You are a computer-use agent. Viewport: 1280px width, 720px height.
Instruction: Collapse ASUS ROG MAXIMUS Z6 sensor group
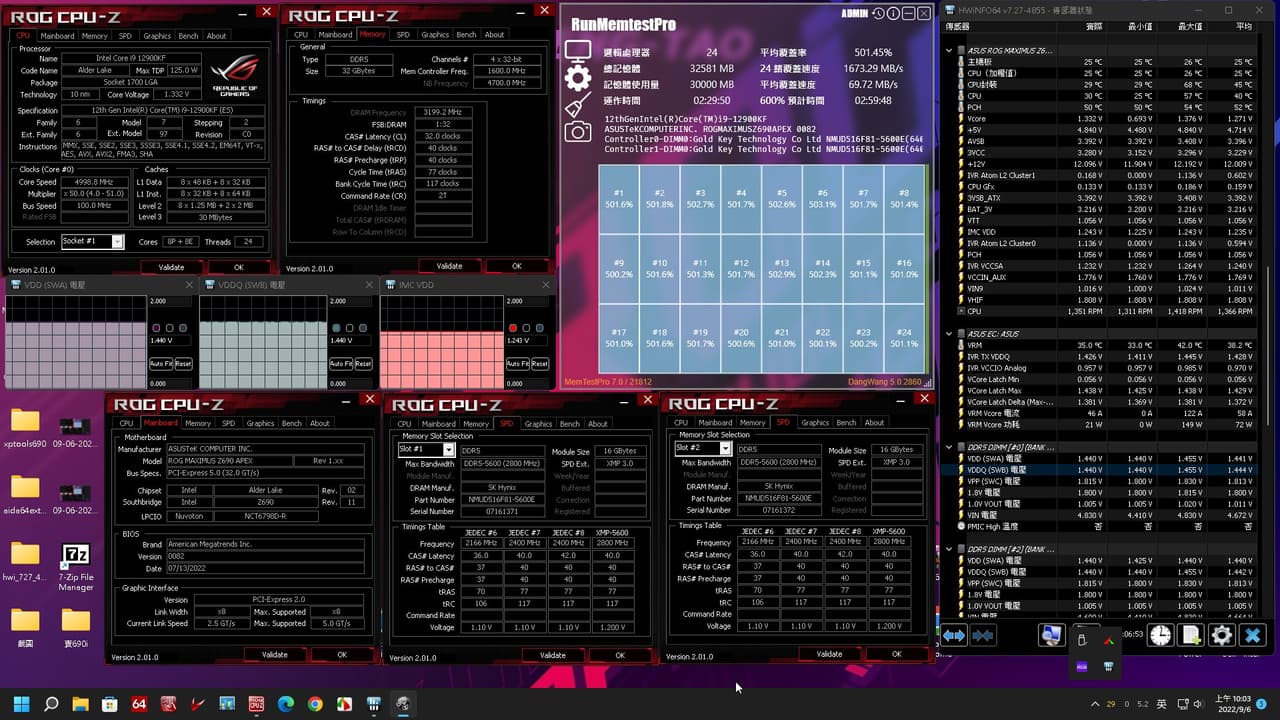click(950, 50)
